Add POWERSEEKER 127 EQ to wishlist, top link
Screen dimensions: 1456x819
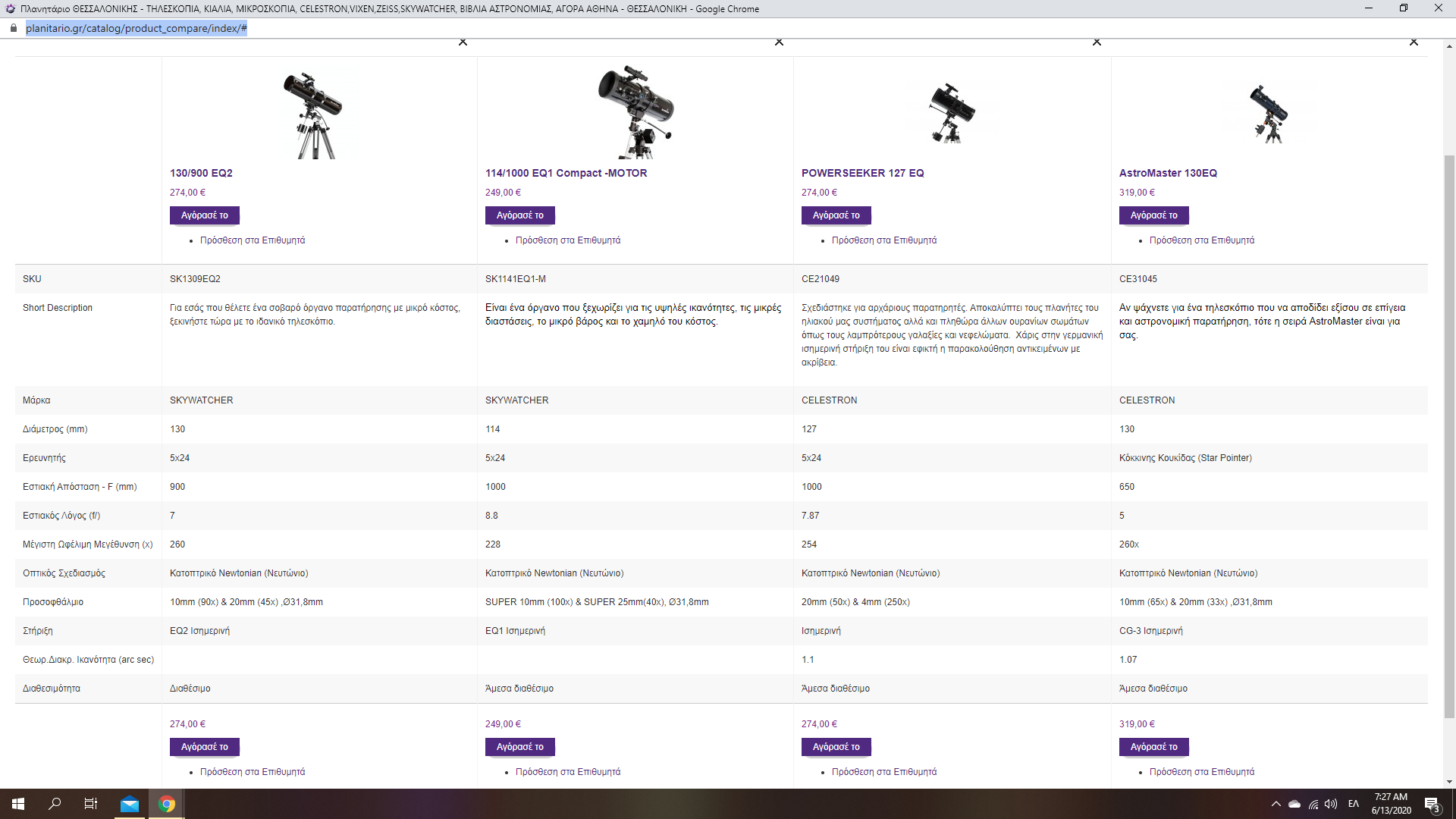[x=884, y=240]
